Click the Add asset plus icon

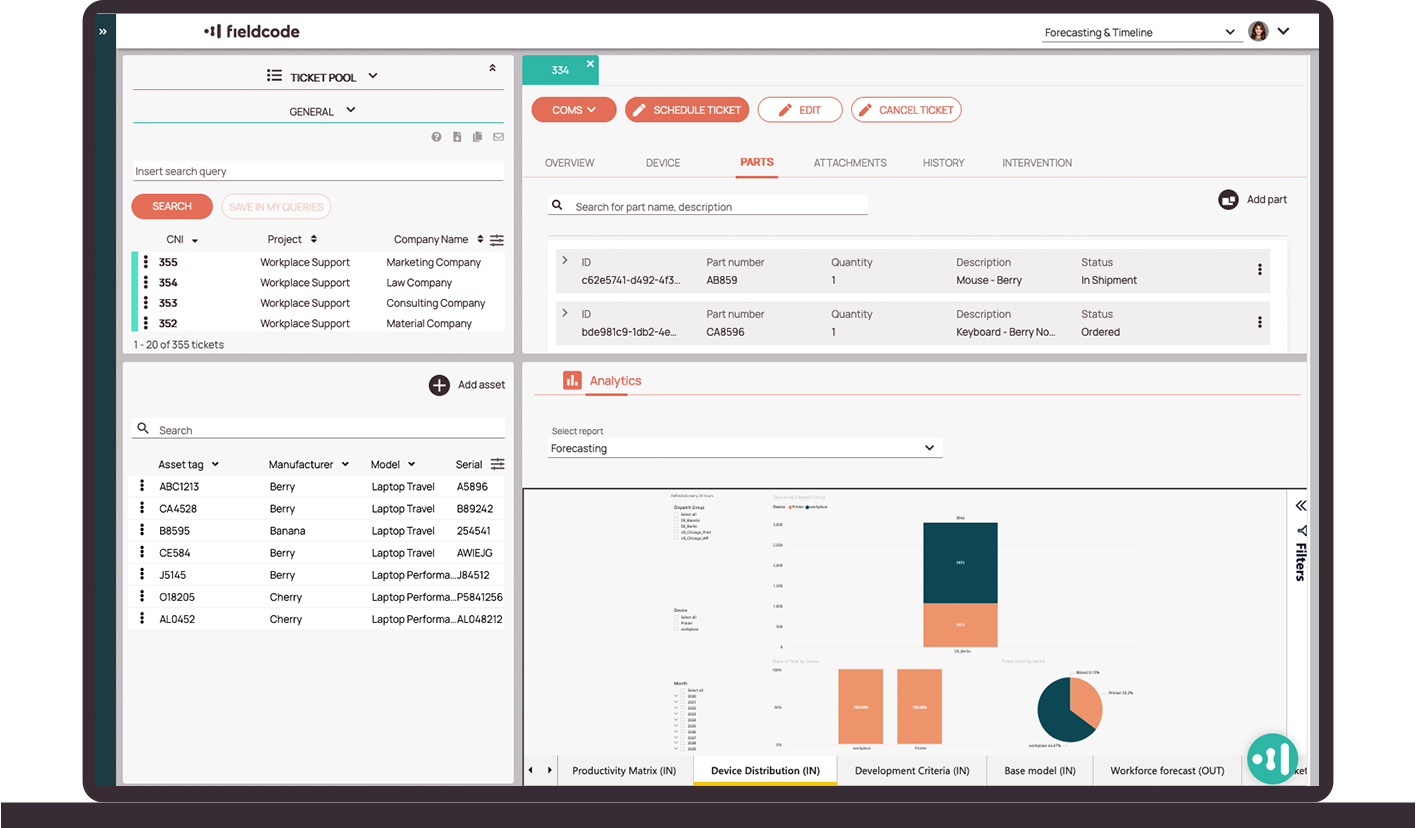tap(439, 385)
